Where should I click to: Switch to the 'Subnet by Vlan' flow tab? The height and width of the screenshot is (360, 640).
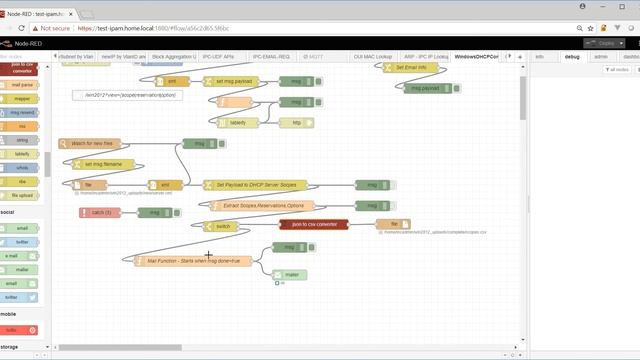click(76, 57)
